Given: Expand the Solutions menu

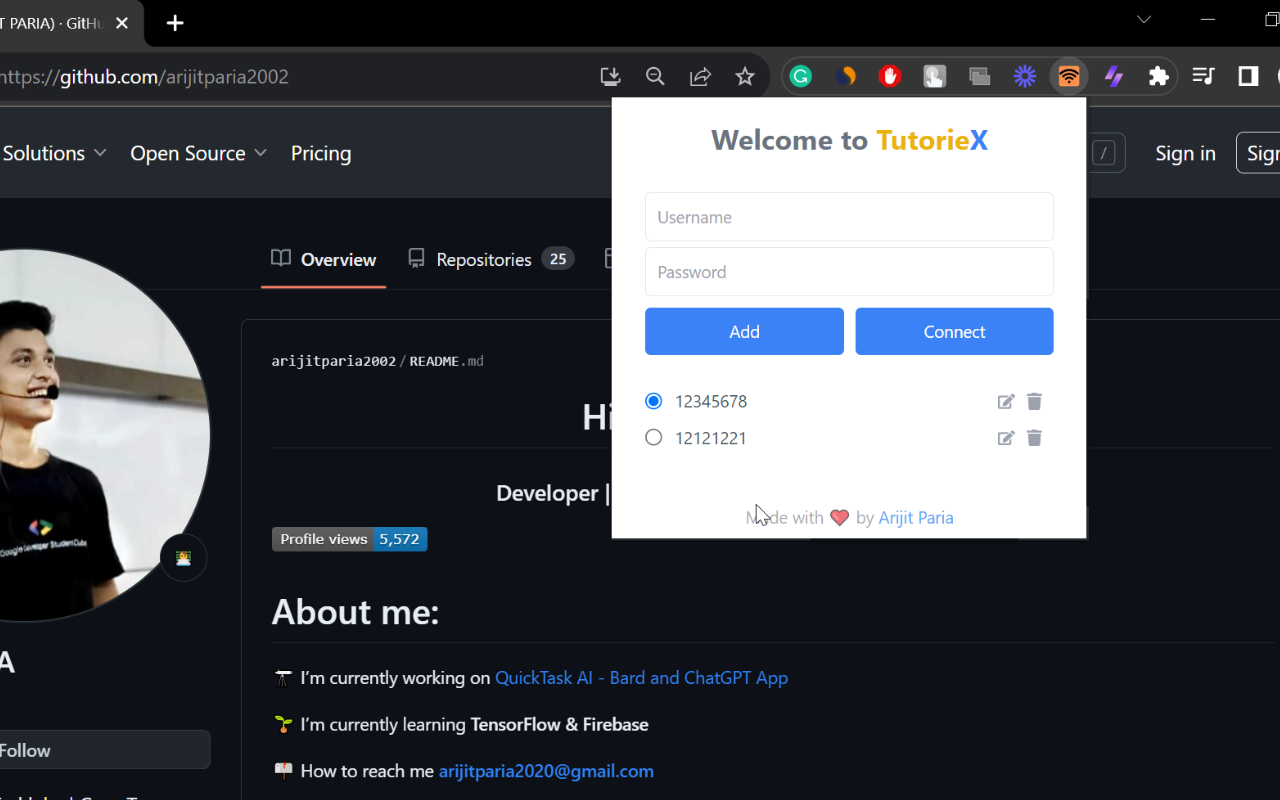Looking at the screenshot, I should tap(54, 153).
